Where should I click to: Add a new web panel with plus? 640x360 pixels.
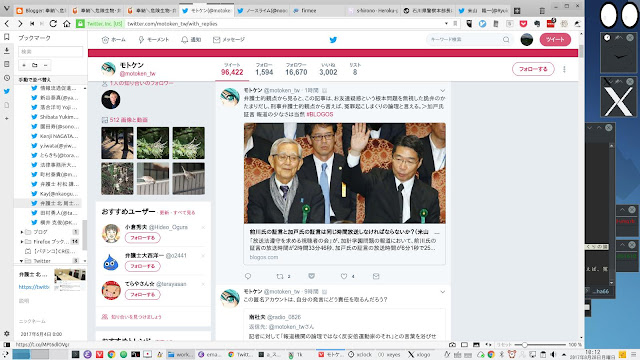pos(7,118)
